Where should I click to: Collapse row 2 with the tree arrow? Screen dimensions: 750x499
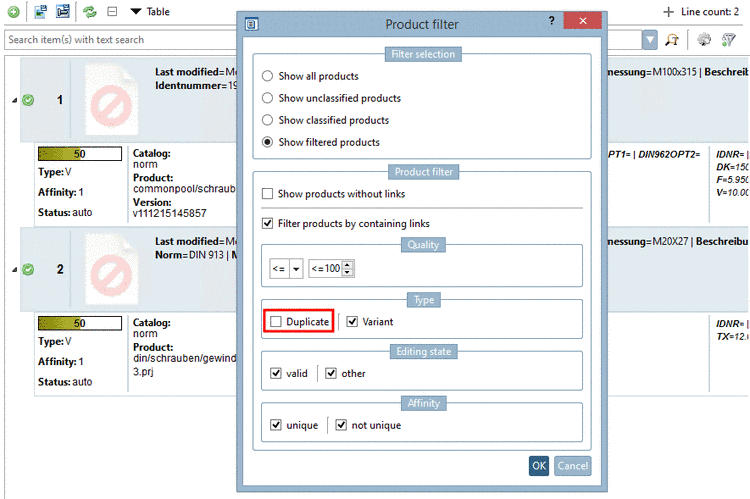[14, 270]
